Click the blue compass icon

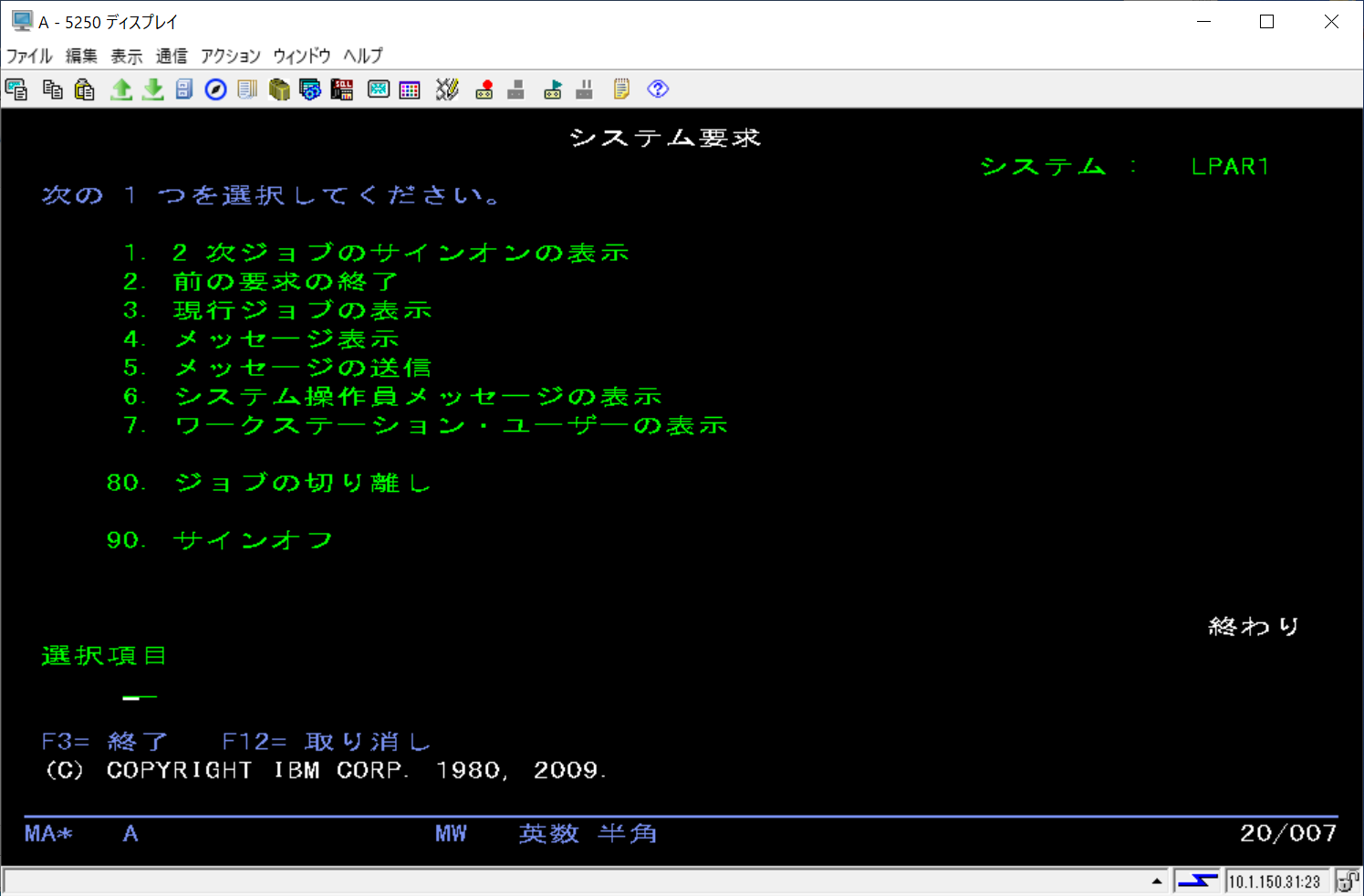(x=216, y=89)
